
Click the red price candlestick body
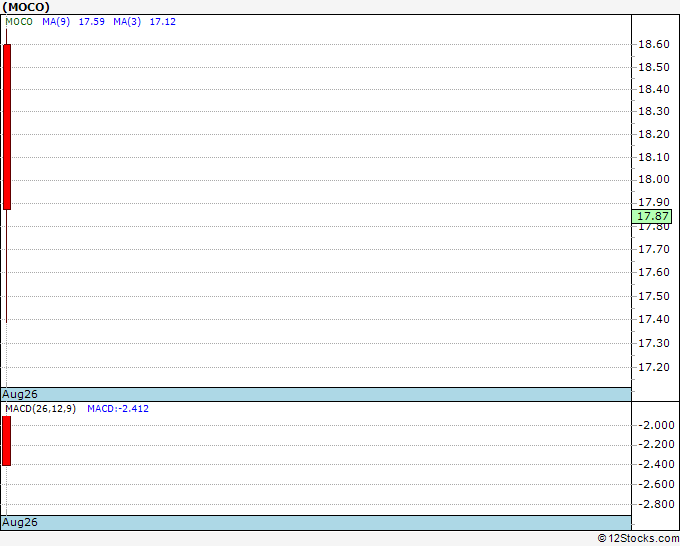tap(7, 127)
